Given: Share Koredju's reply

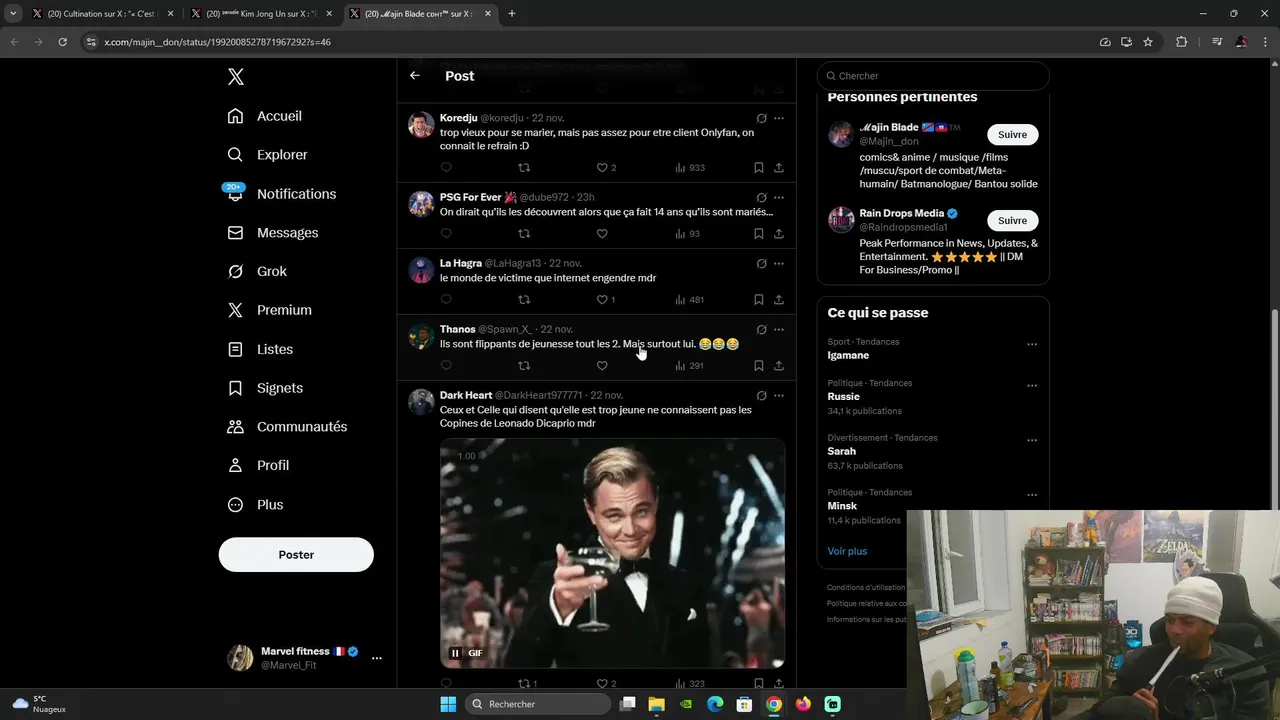Looking at the screenshot, I should pyautogui.click(x=779, y=168).
